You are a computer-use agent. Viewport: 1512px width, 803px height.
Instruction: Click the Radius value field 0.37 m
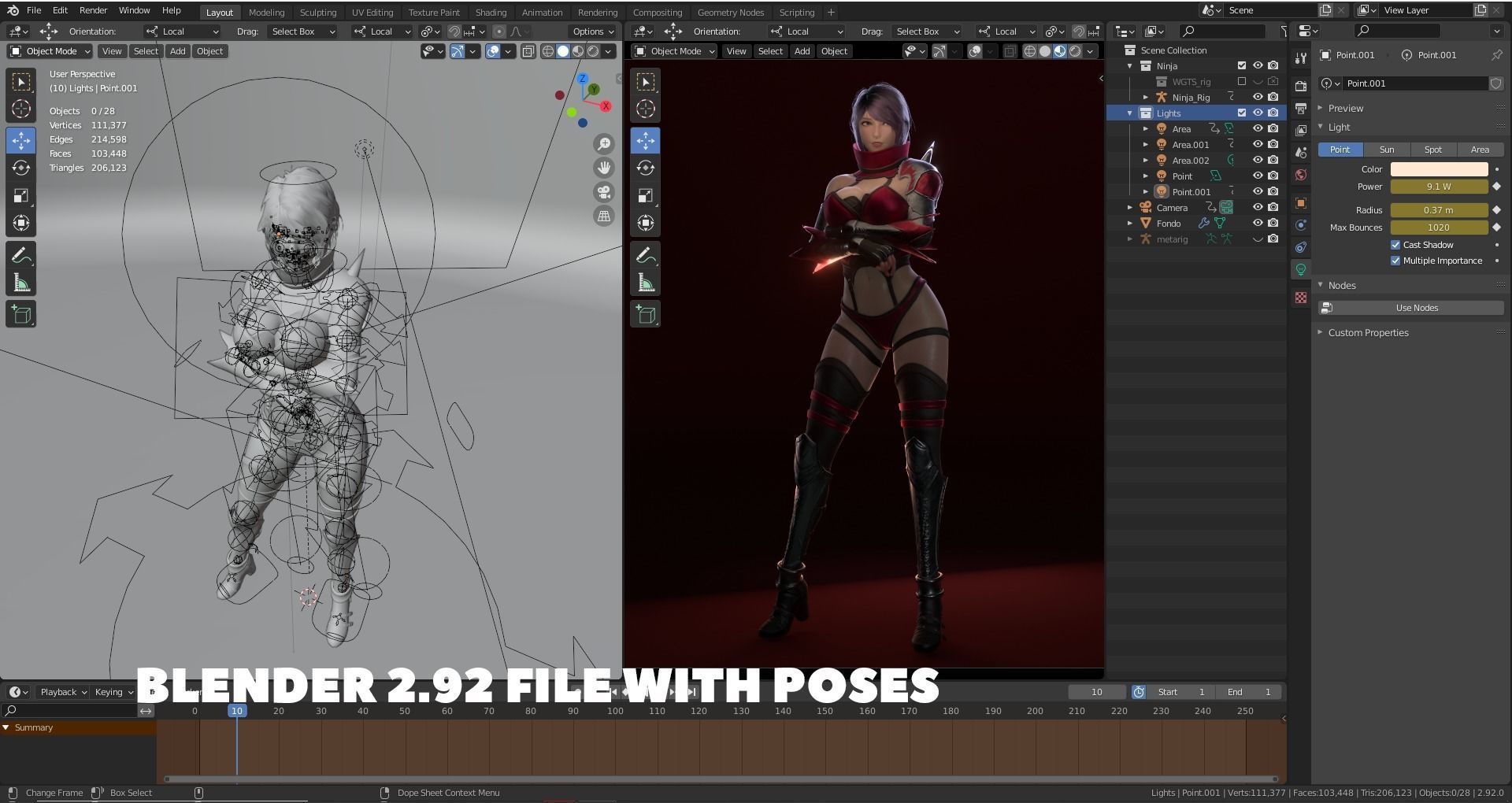1439,210
